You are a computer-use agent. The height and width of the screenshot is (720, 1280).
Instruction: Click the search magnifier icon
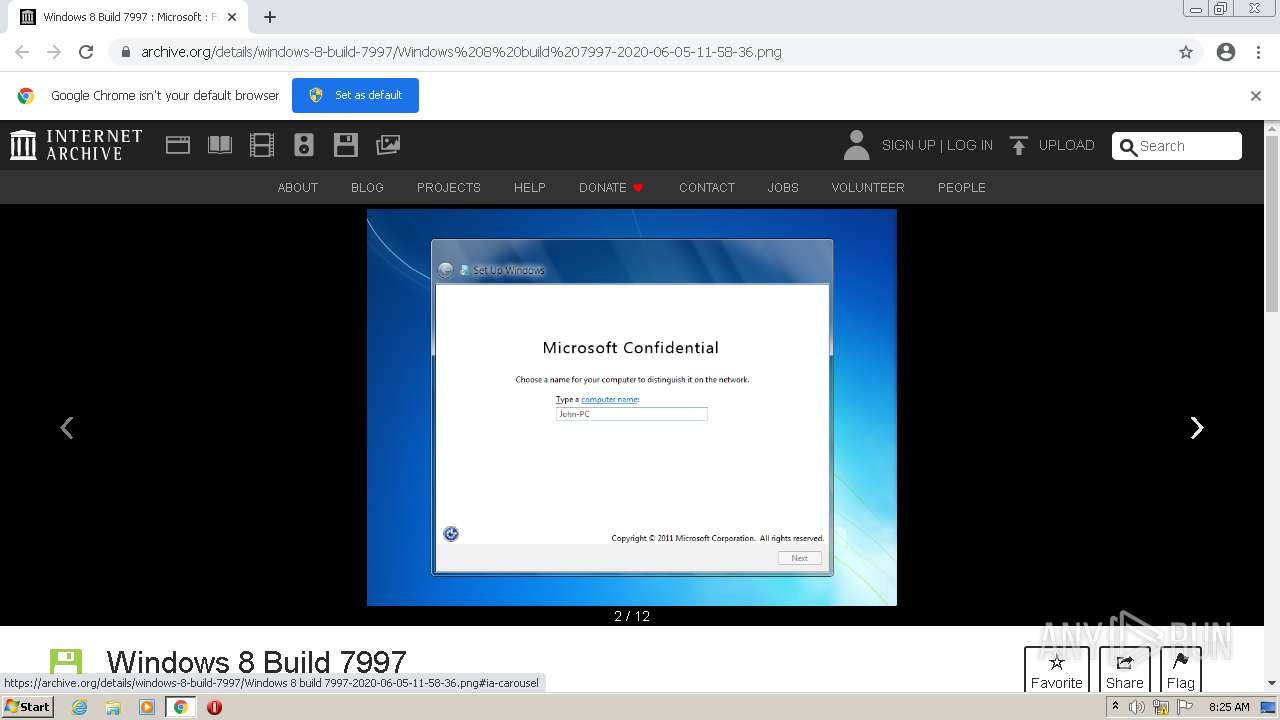pyautogui.click(x=1128, y=147)
